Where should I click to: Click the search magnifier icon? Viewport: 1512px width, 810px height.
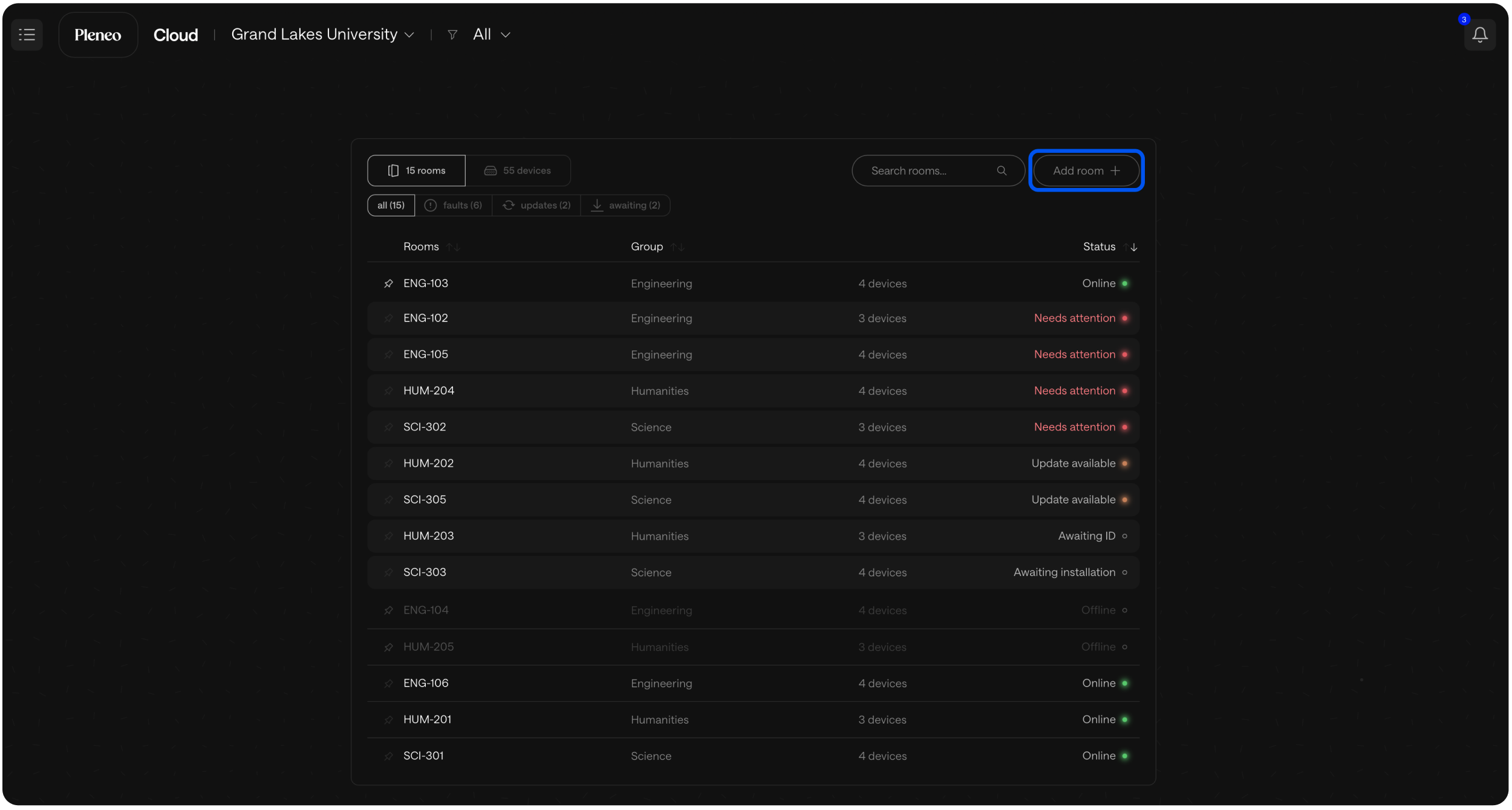coord(1002,171)
